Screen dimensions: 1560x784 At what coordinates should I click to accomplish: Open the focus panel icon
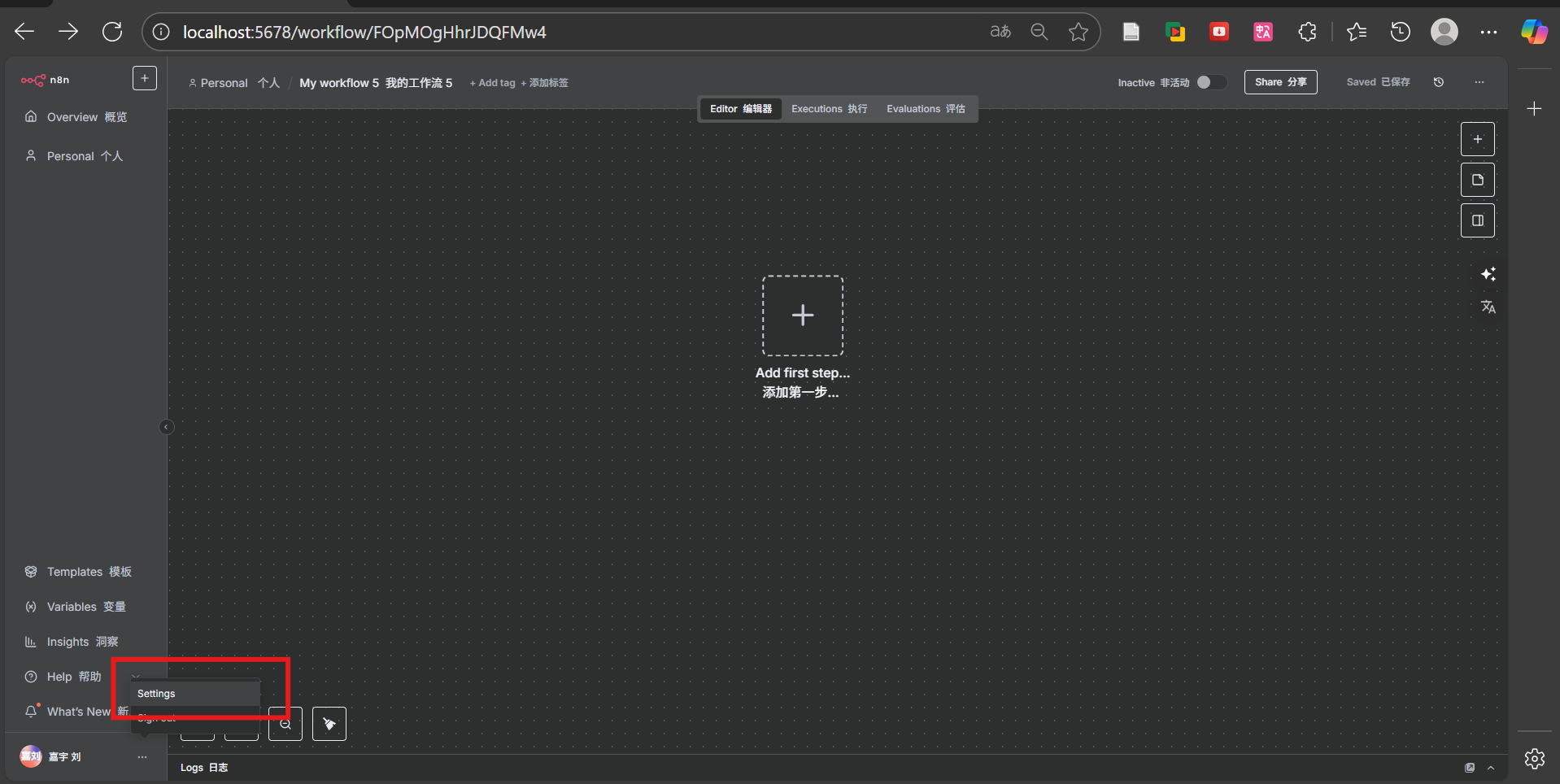1477,220
